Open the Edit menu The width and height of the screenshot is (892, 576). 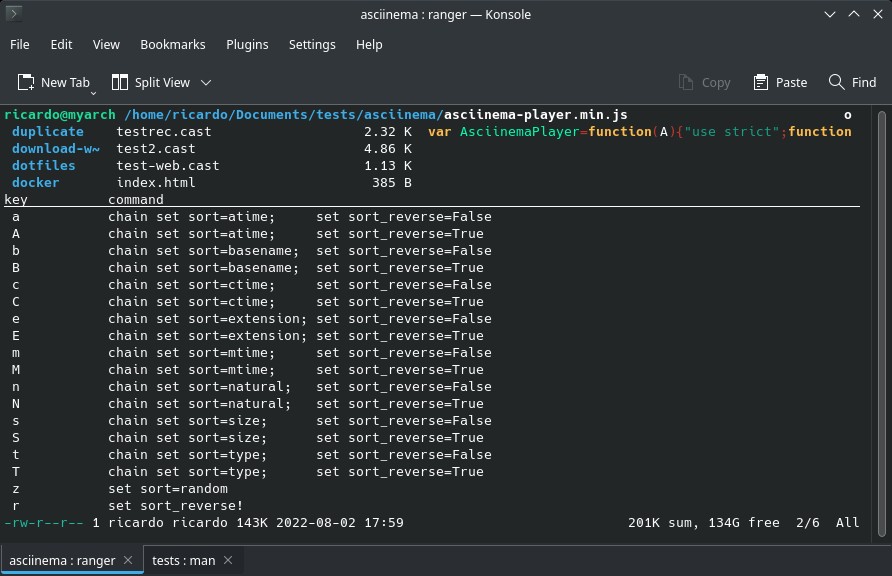coord(61,44)
